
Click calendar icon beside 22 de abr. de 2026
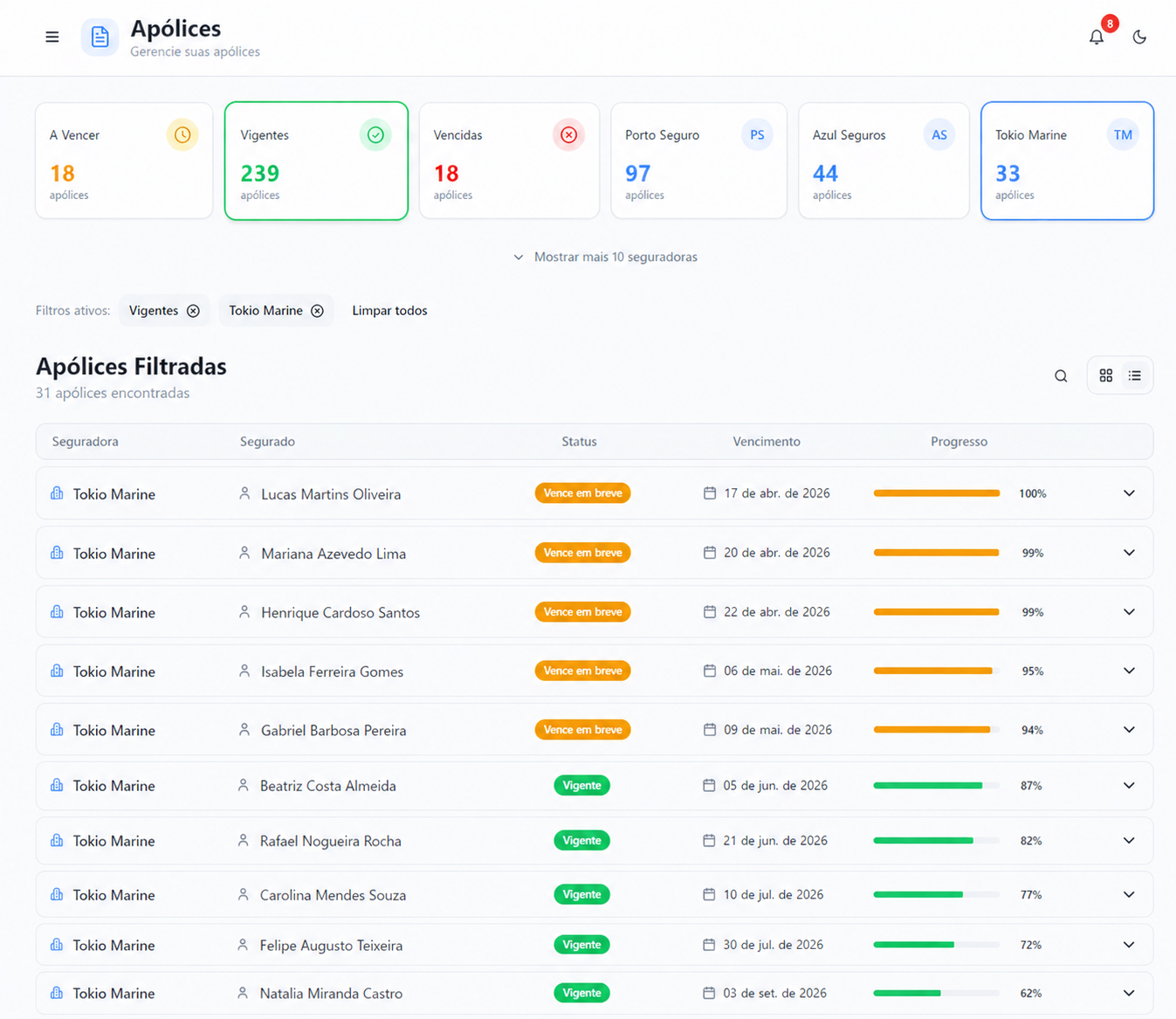tap(710, 612)
